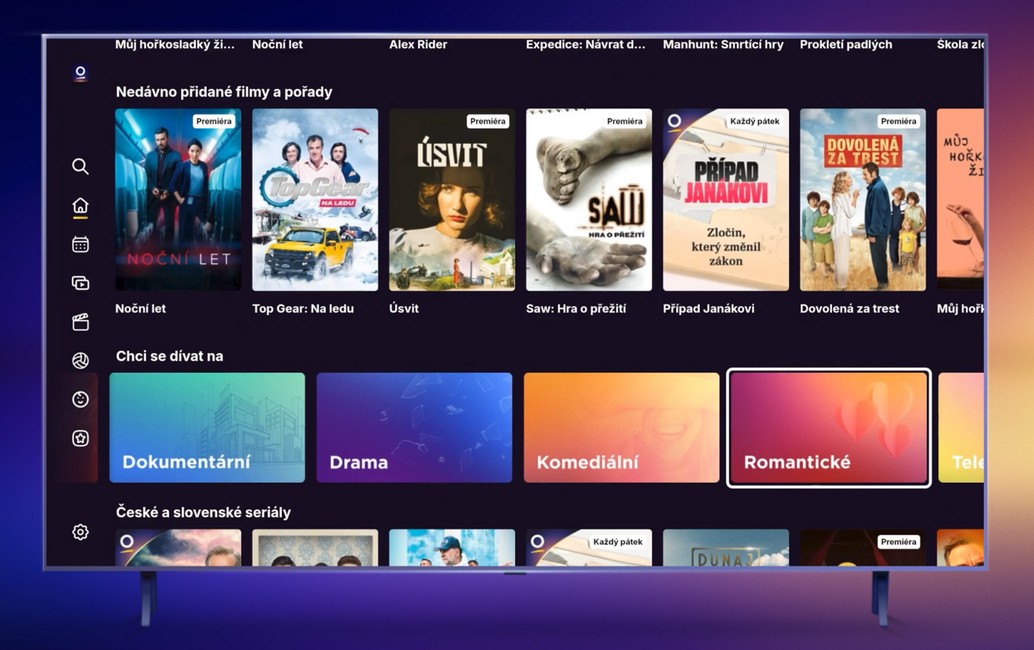Open the Saw: Hra o přežití poster
Image resolution: width=1034 pixels, height=650 pixels.
pyautogui.click(x=589, y=200)
